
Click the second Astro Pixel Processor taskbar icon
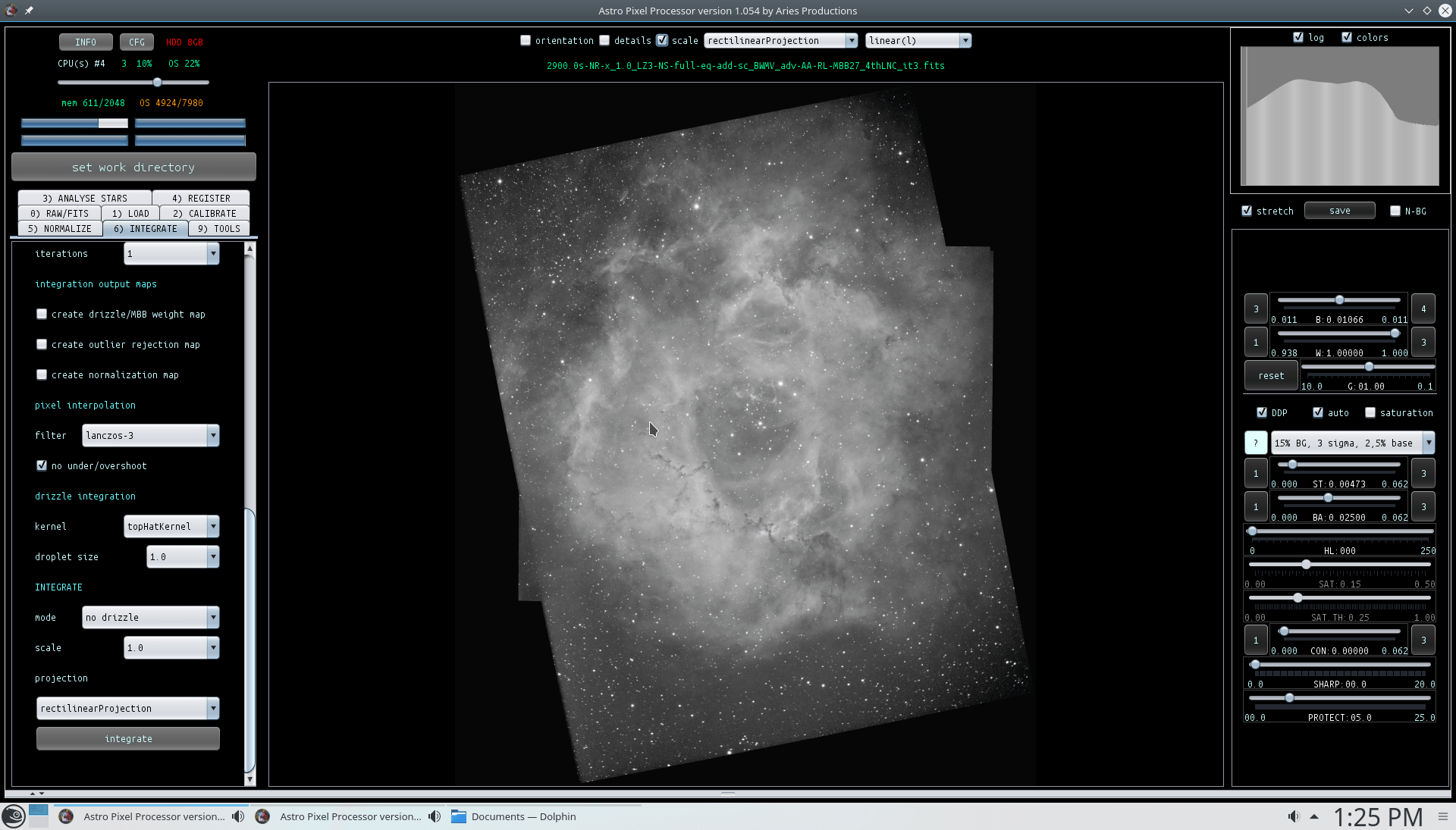[x=262, y=816]
